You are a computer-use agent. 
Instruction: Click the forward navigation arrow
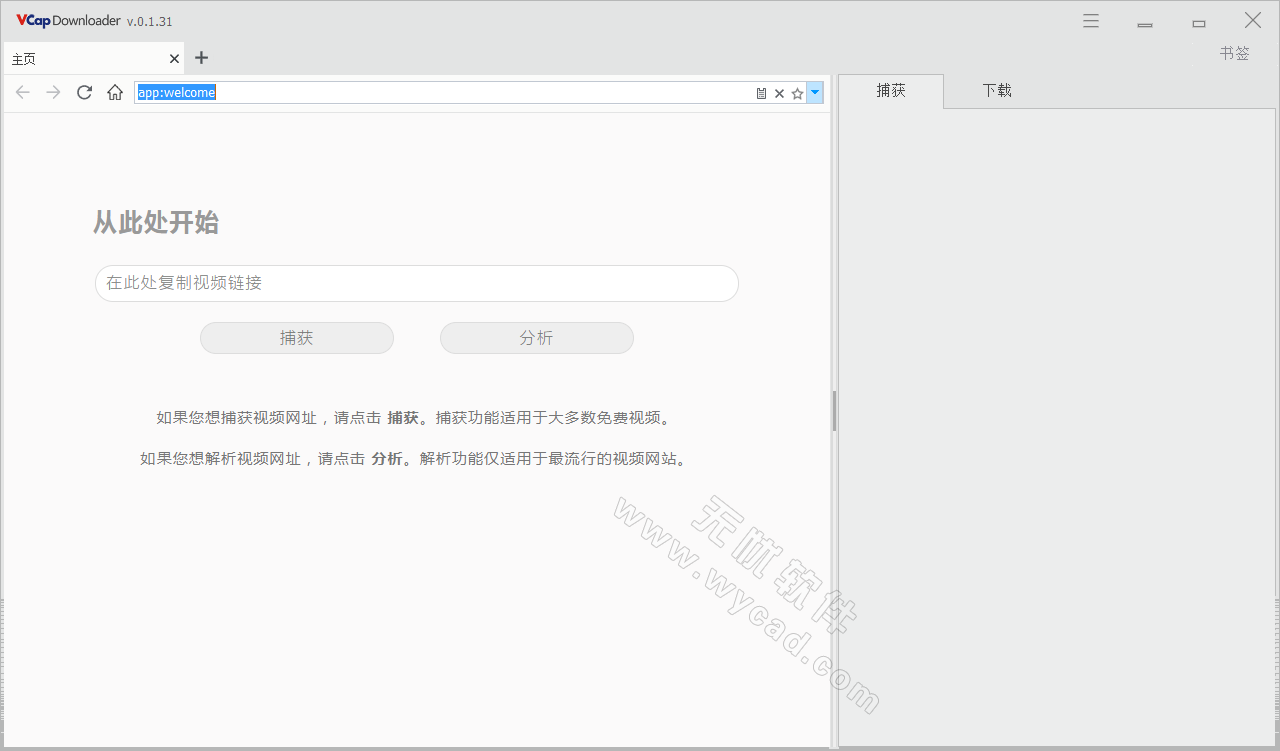click(x=54, y=93)
